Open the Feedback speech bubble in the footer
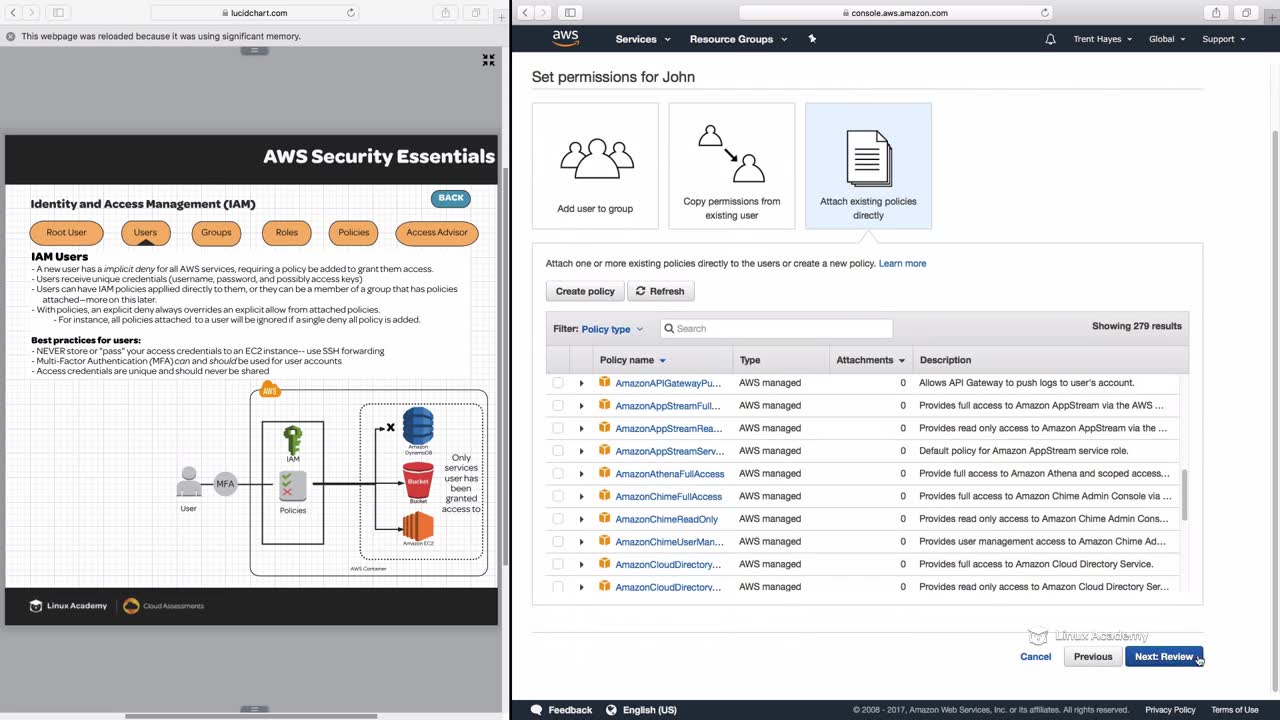 point(537,710)
